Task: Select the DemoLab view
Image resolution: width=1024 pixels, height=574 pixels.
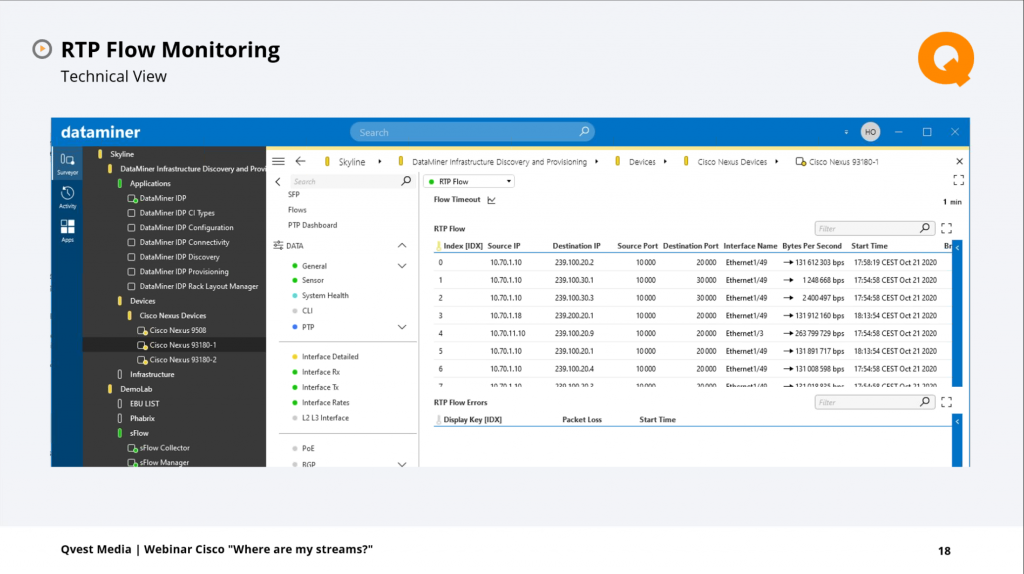Action: coord(136,389)
